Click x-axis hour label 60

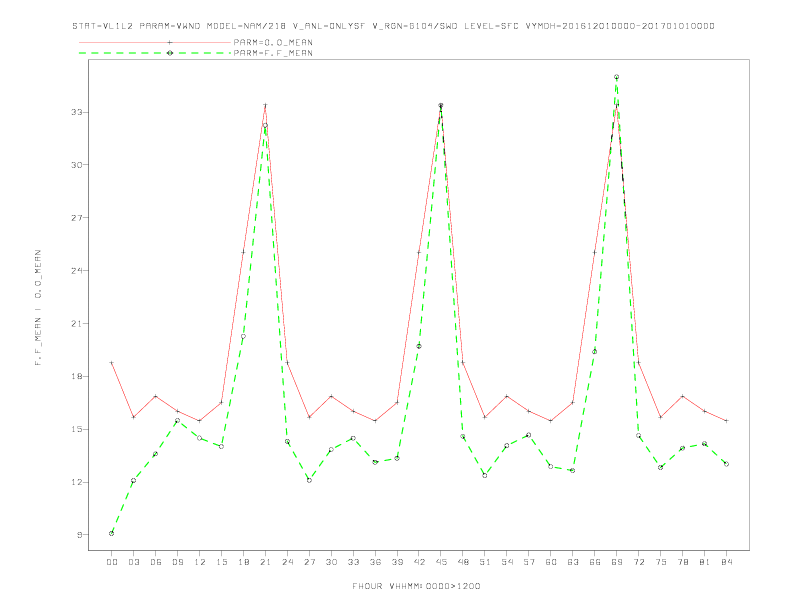(551, 562)
